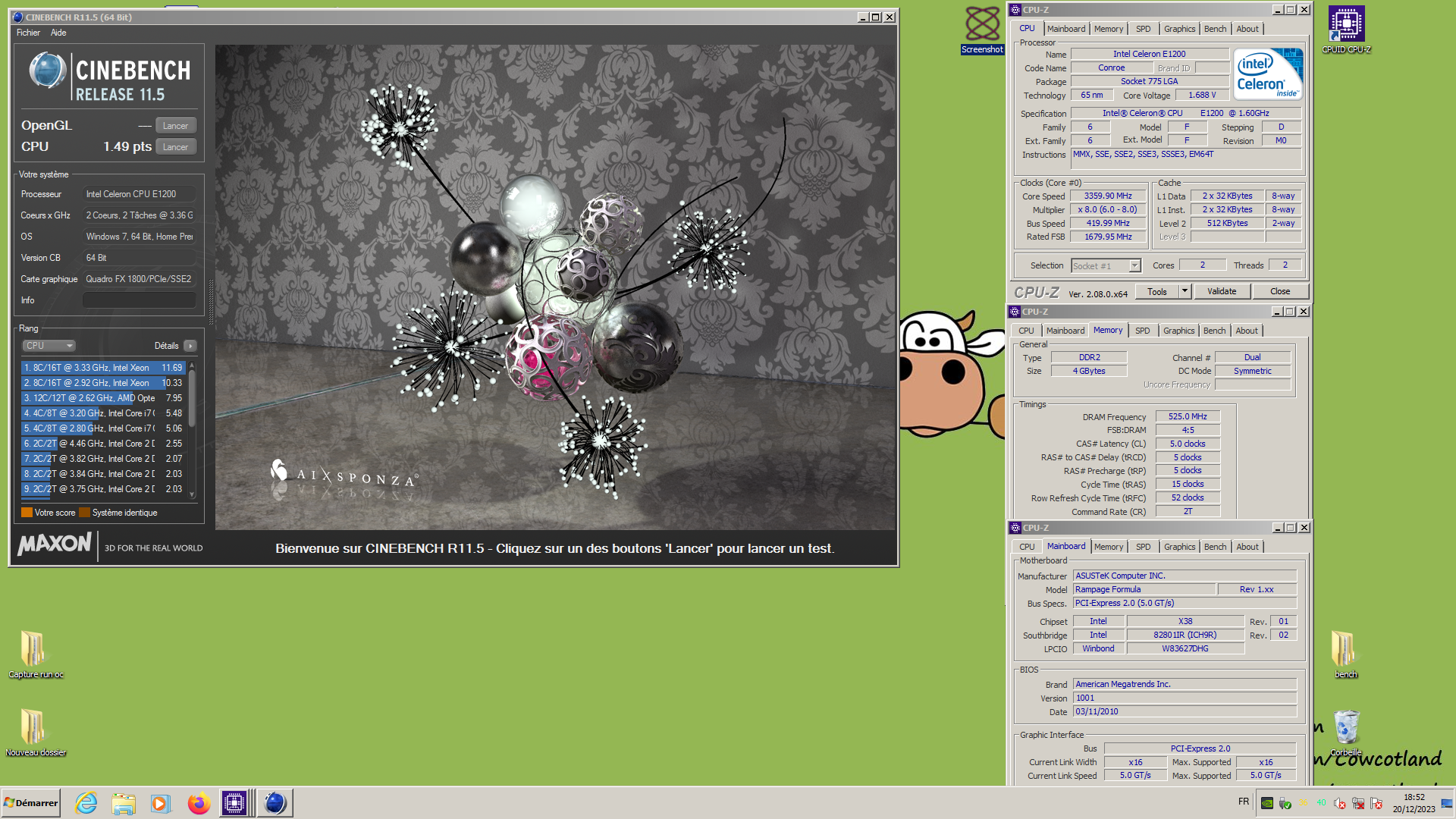Select the bench folder on desktop
The image size is (1456, 819).
click(1346, 654)
